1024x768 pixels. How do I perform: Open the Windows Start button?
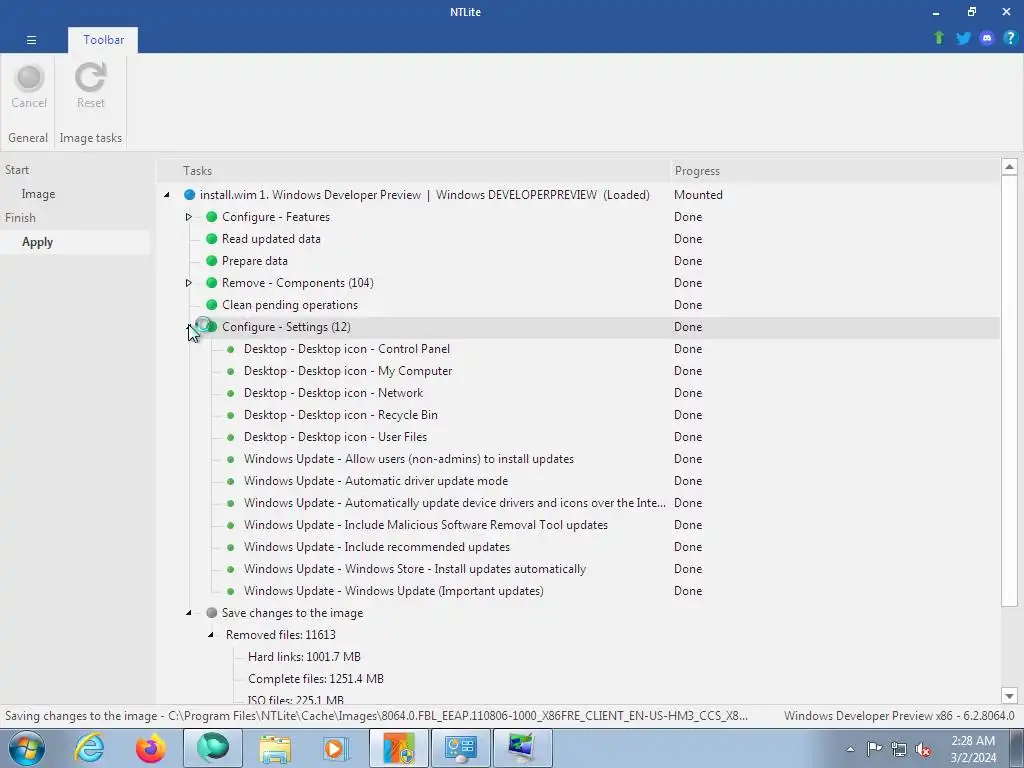(27, 748)
